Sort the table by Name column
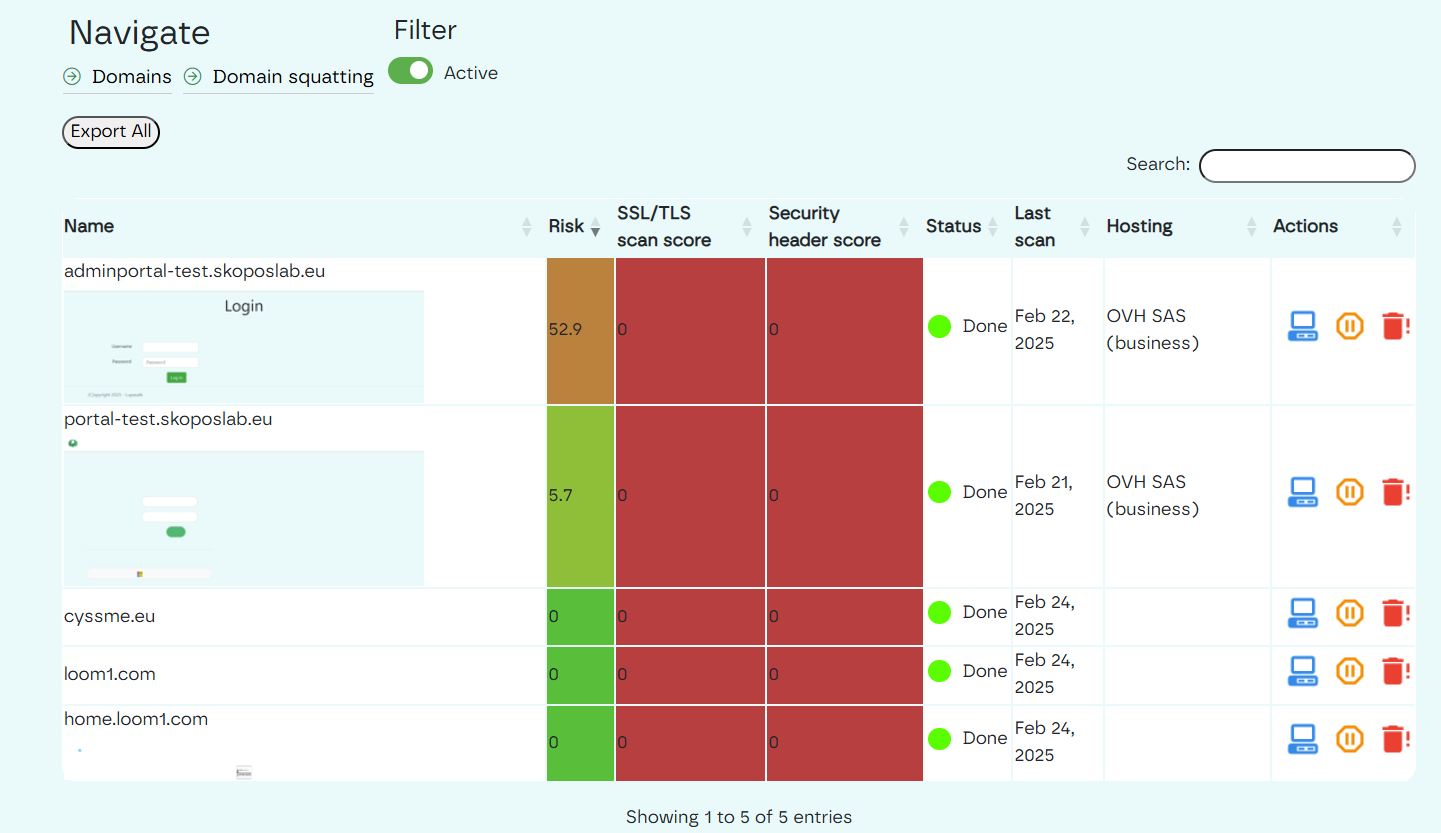 click(x=304, y=227)
